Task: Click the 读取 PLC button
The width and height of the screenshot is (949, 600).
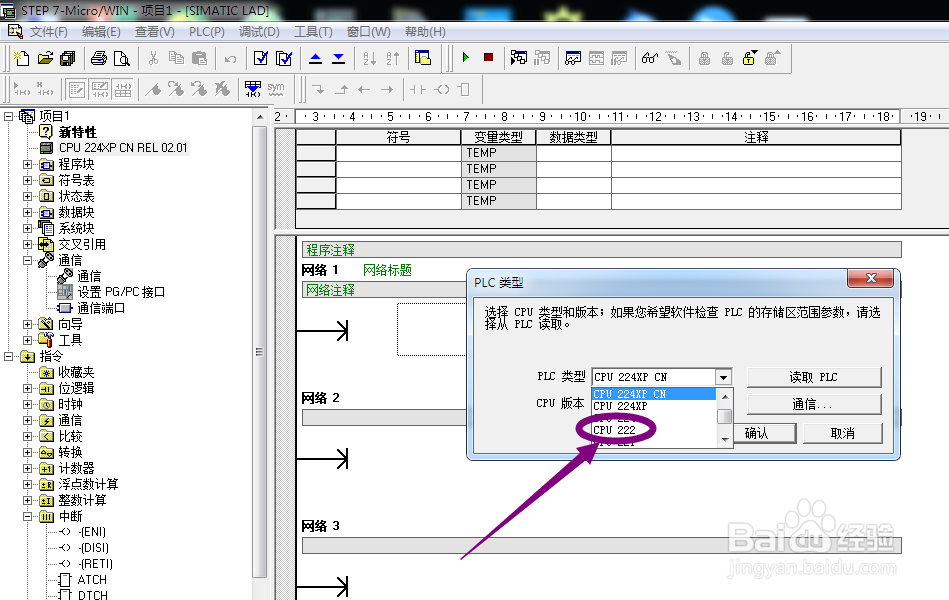Action: tap(814, 377)
